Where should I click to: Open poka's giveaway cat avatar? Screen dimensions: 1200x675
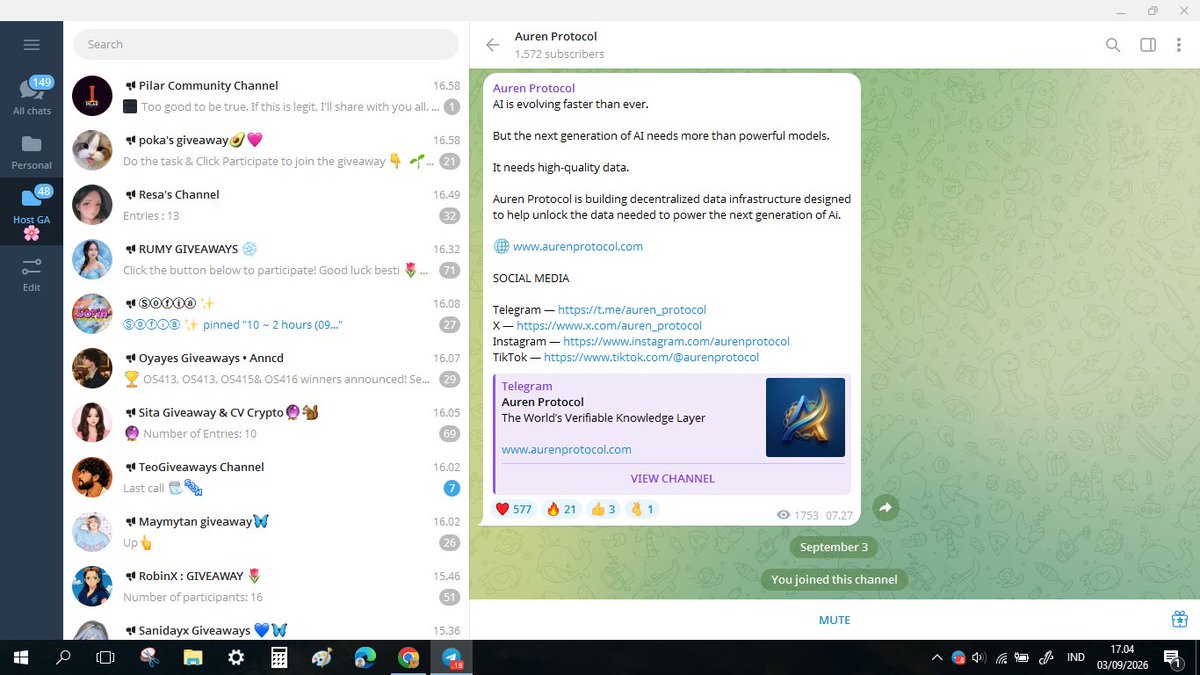[92, 150]
